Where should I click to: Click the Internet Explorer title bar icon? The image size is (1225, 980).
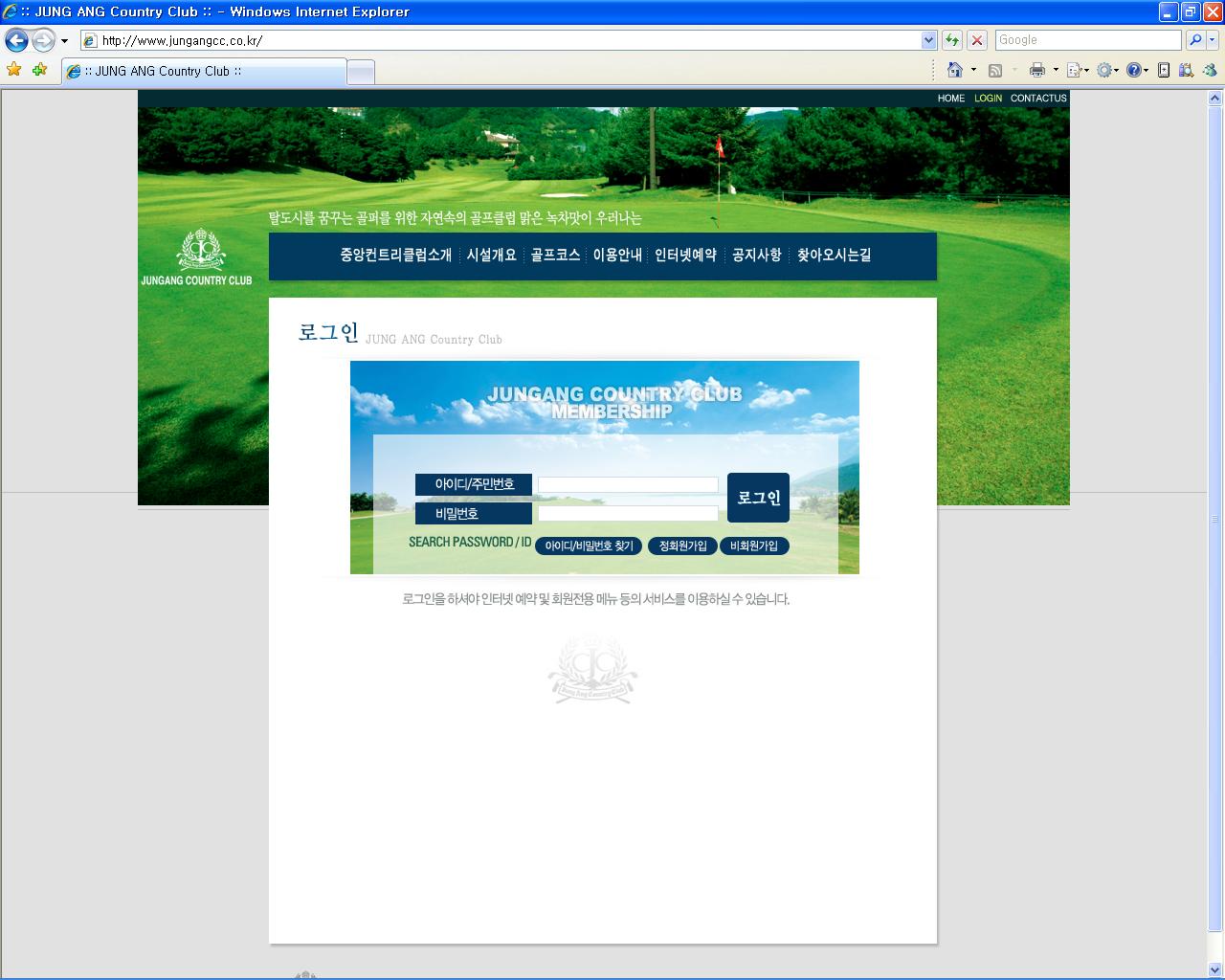pos(11,11)
